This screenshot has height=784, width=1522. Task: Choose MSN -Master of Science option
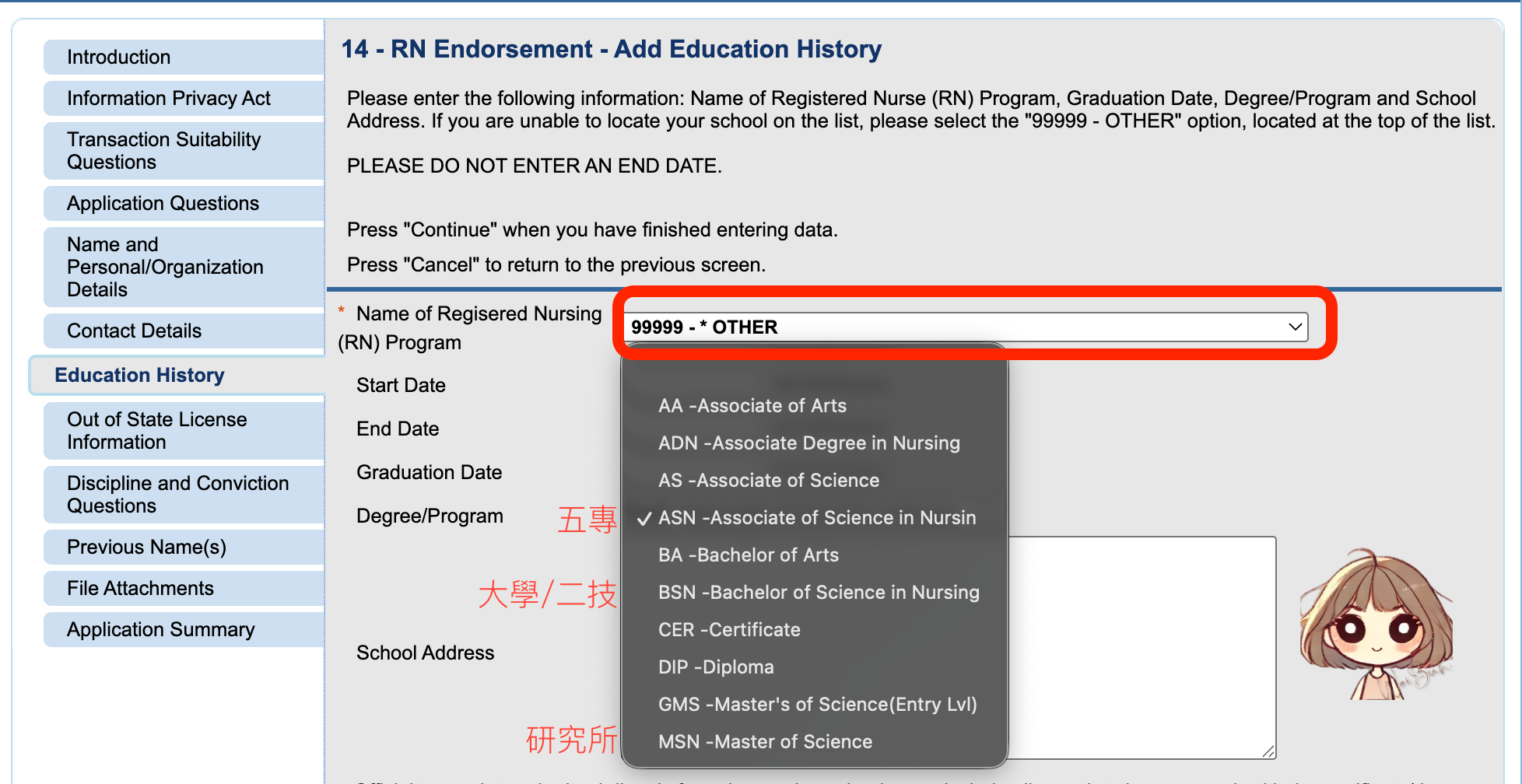(814, 741)
